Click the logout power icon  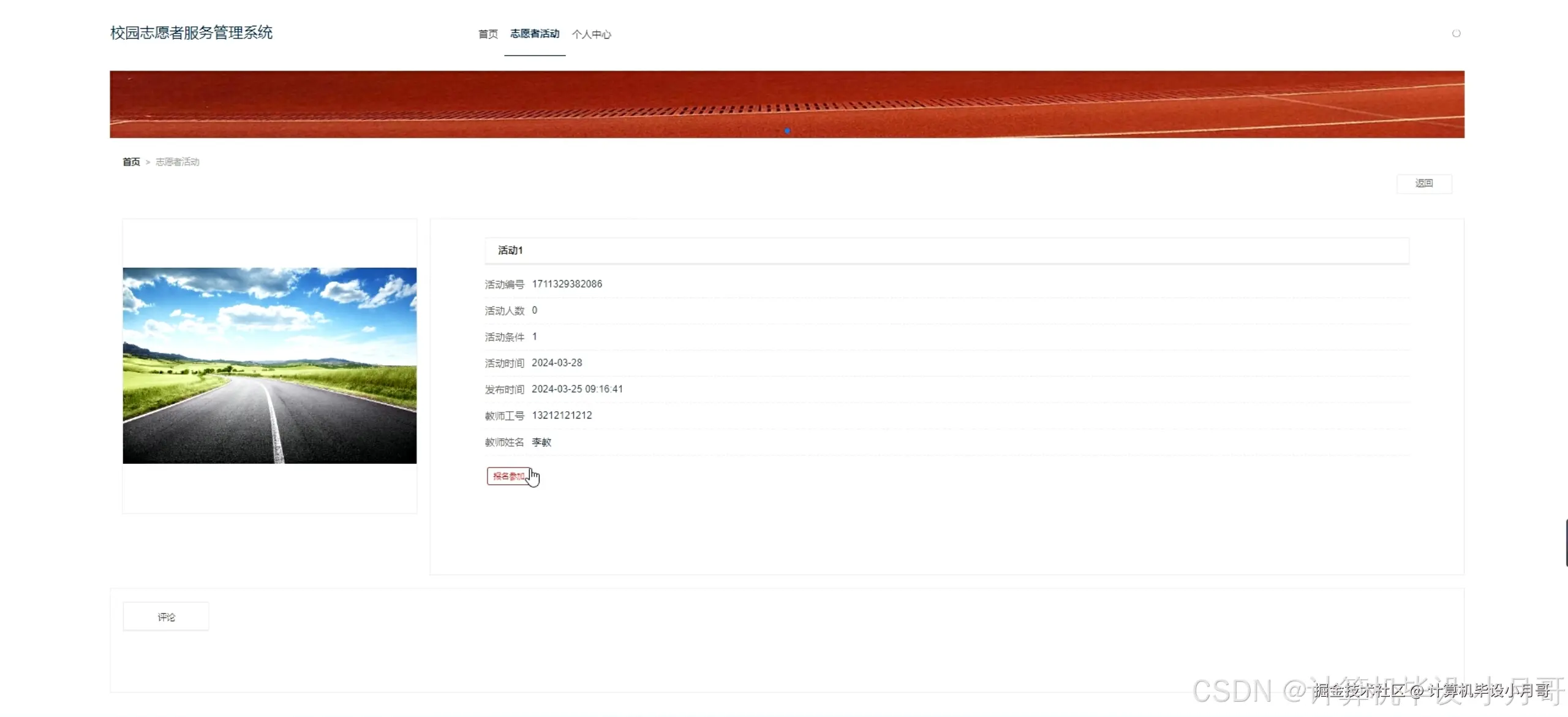[x=1457, y=33]
